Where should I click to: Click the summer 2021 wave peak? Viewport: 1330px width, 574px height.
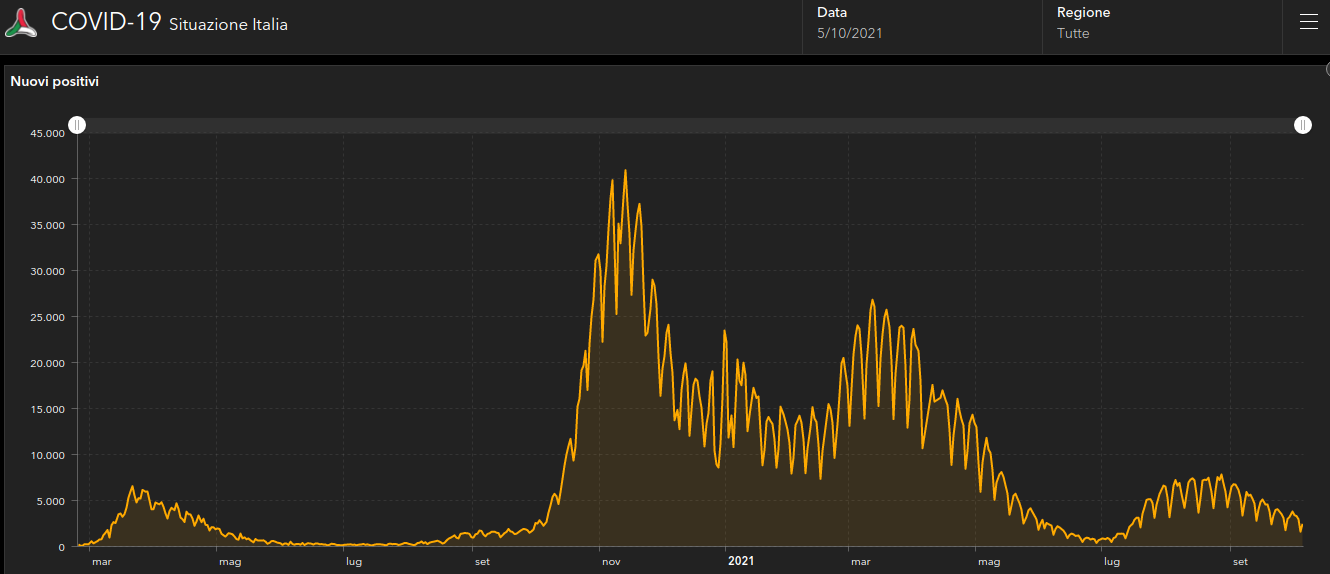click(1221, 475)
